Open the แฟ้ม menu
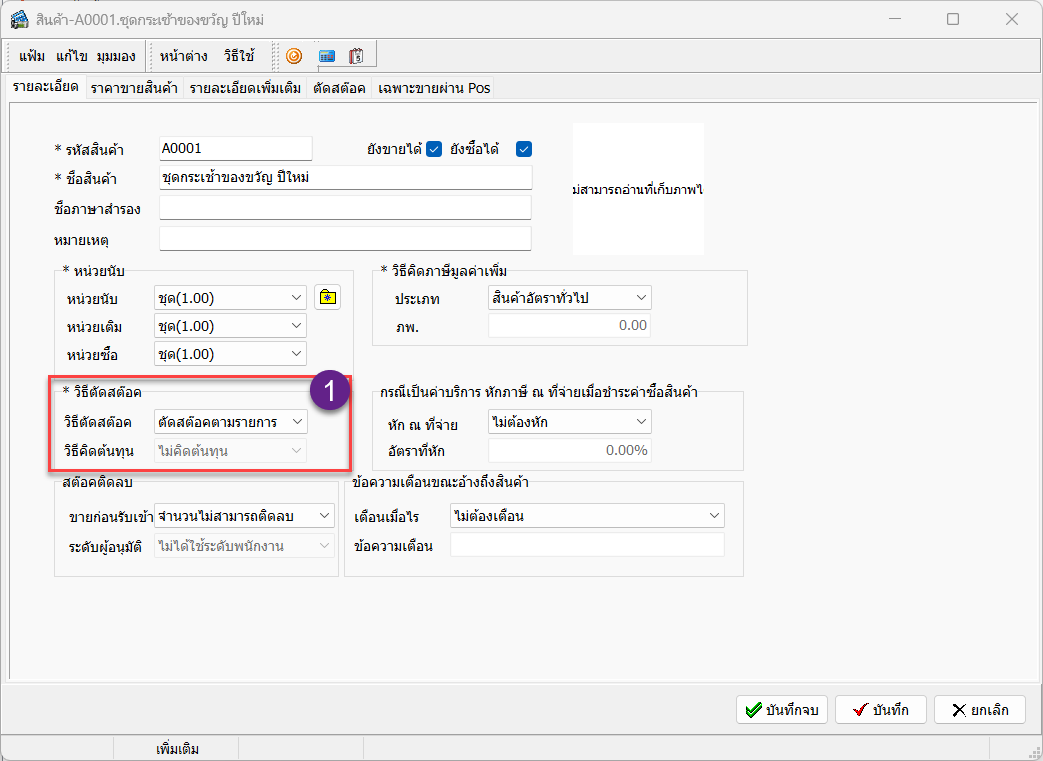This screenshot has width=1043, height=761. point(32,56)
